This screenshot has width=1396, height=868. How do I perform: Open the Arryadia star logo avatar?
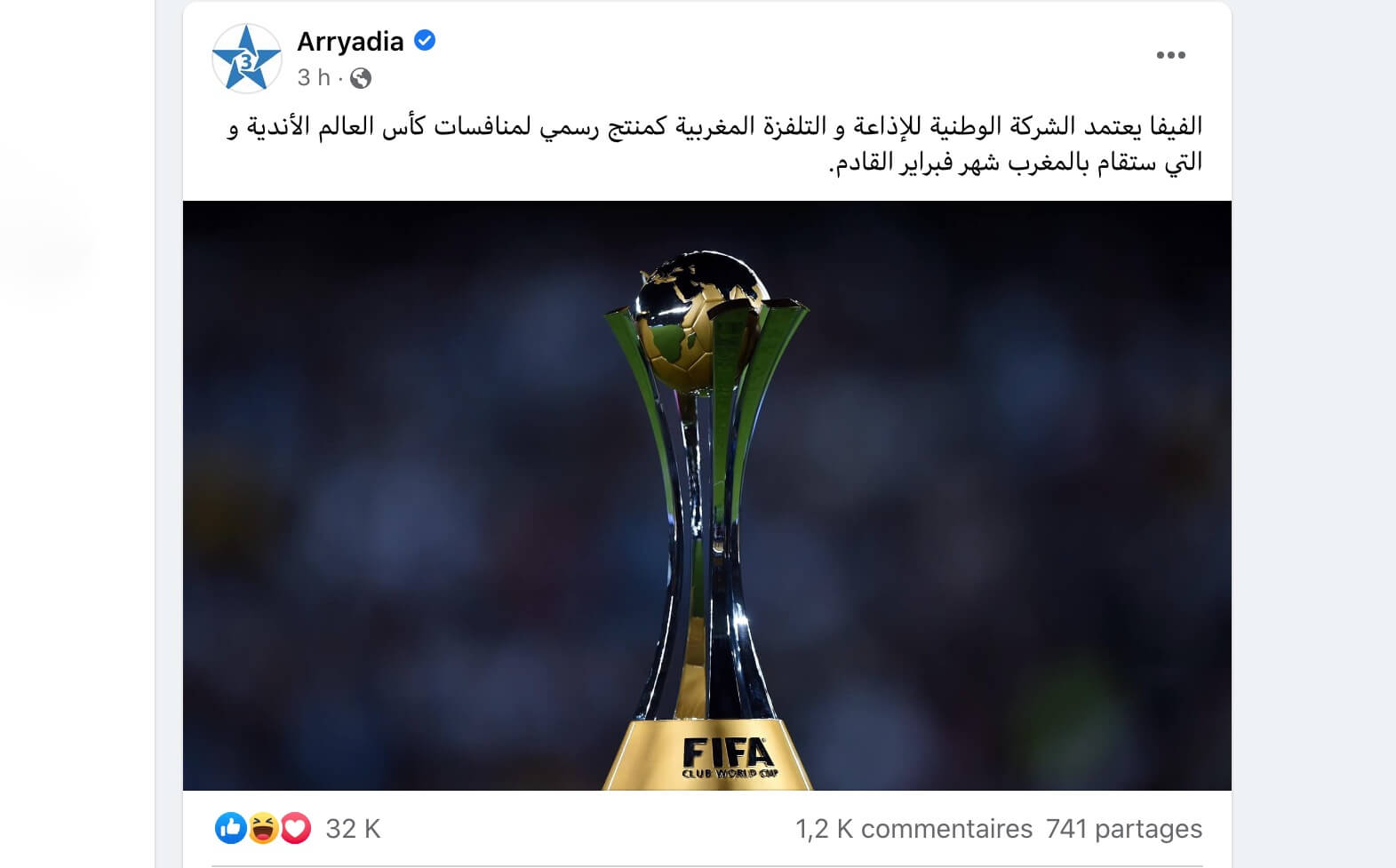pyautogui.click(x=246, y=59)
